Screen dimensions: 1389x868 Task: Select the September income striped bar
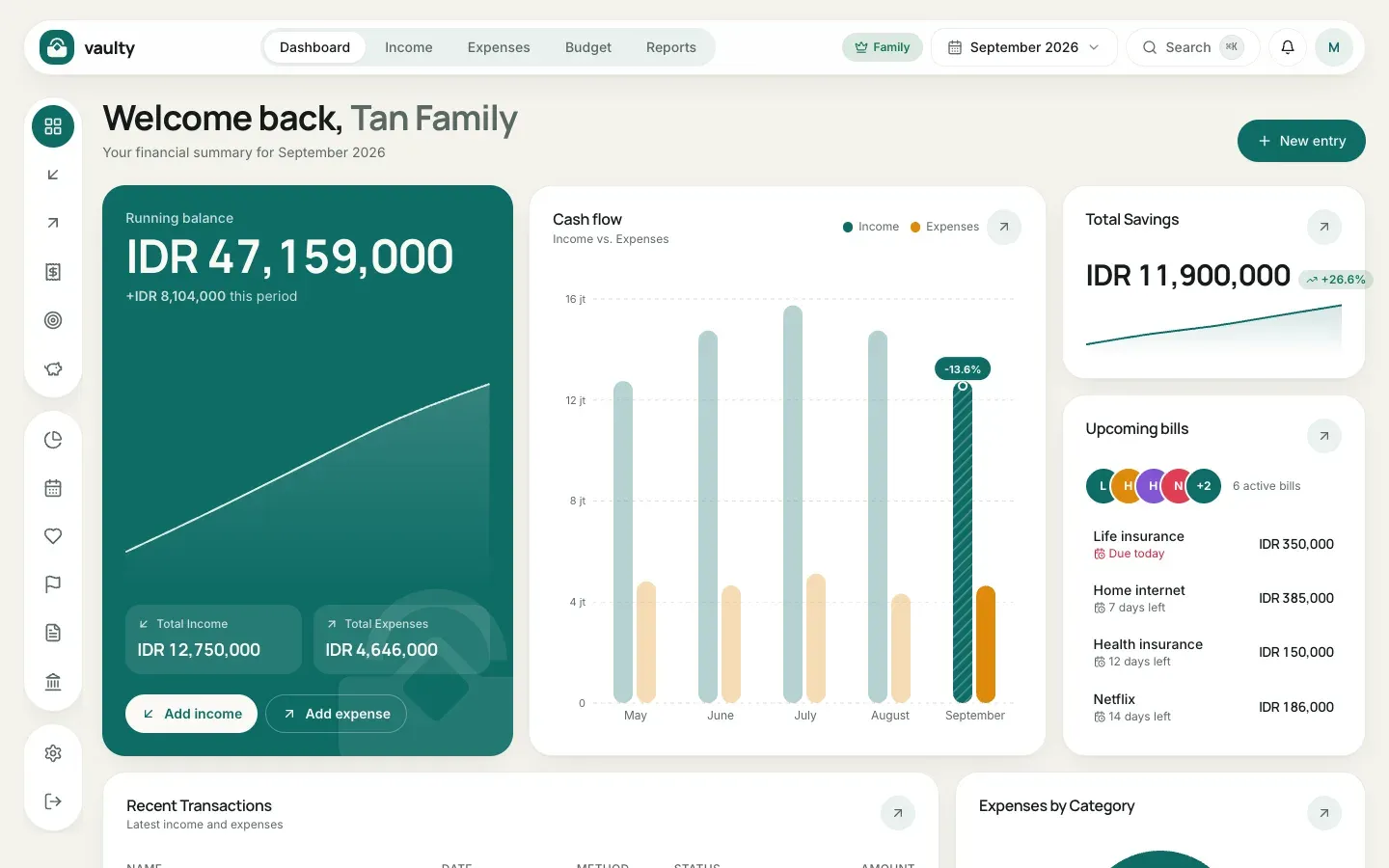[963, 543]
